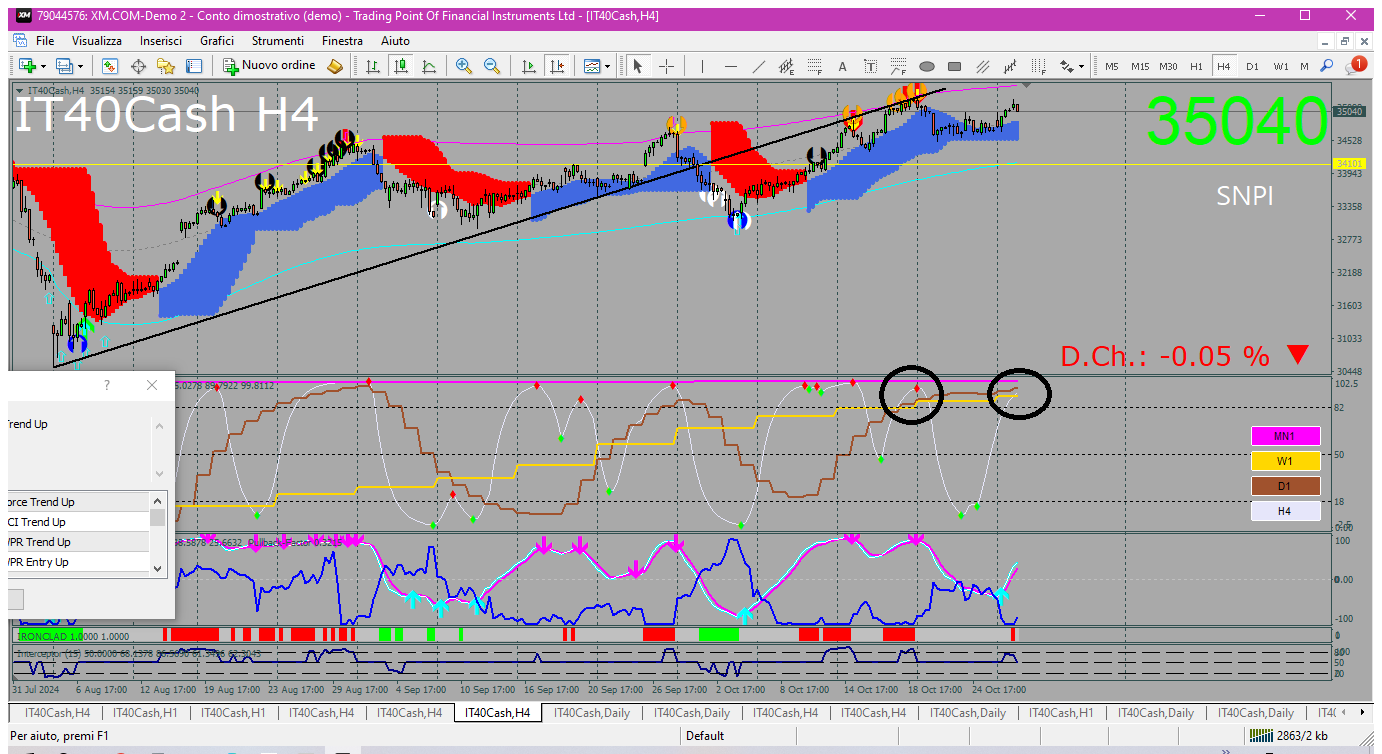1382x754 pixels.
Task: Open the Inserisci menu
Action: 161,41
